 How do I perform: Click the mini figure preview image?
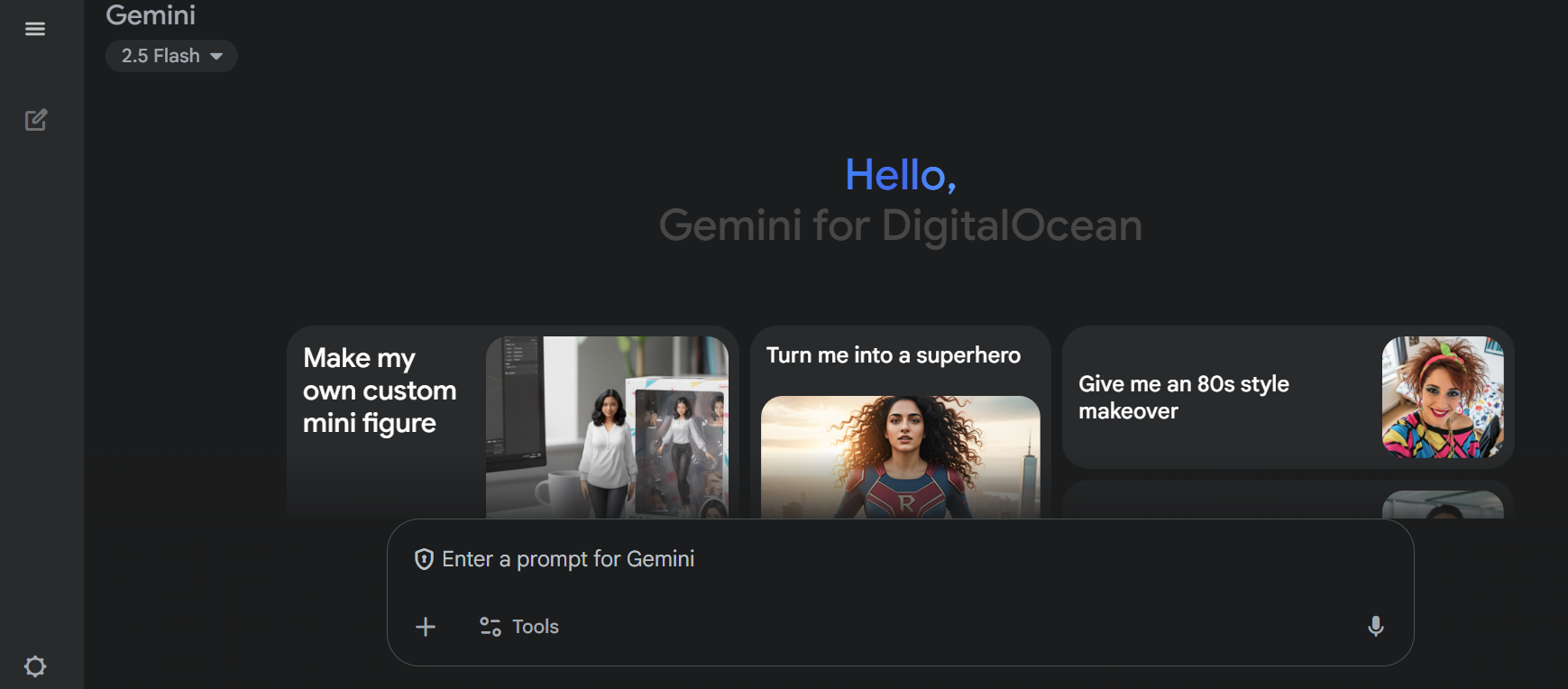click(607, 427)
